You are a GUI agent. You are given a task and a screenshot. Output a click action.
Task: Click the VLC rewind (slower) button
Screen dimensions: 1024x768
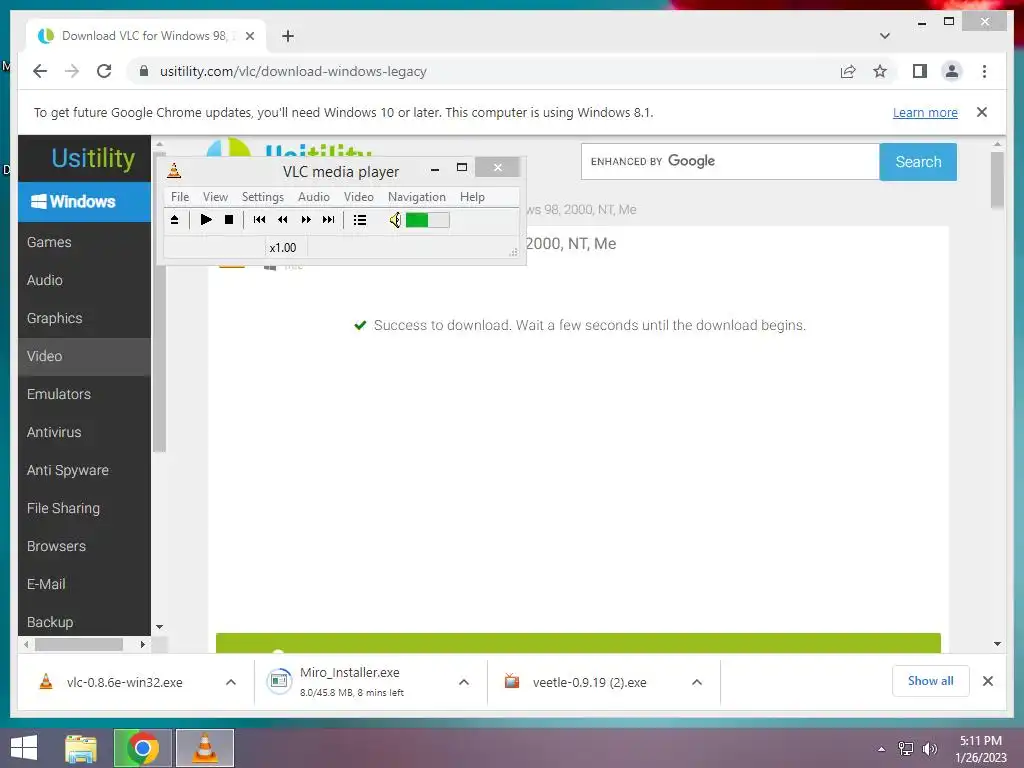point(283,220)
